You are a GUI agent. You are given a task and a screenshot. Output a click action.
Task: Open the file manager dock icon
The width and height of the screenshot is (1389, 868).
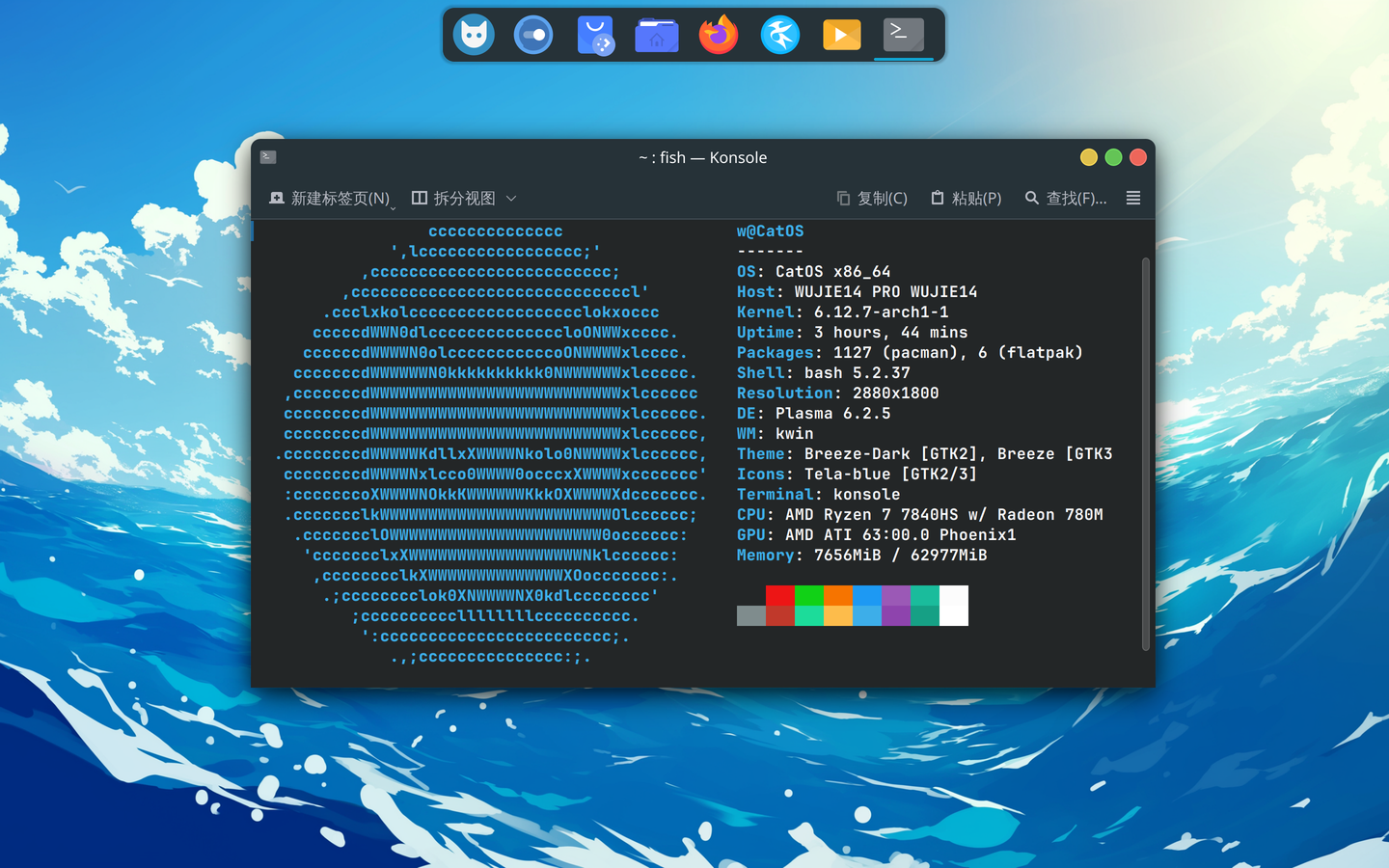pos(657,35)
